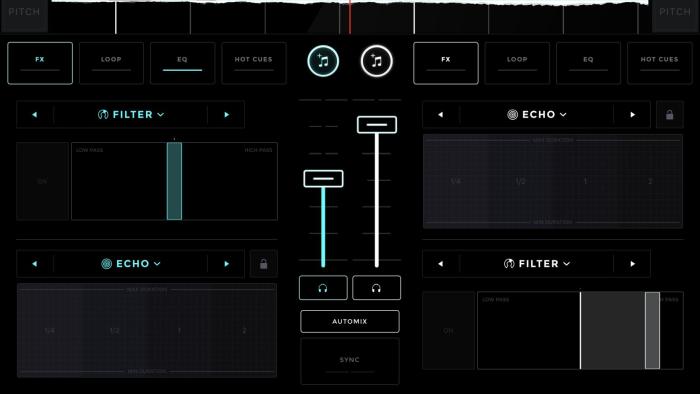700x394 pixels.
Task: Select 2 beats in left echo pad
Action: point(244,331)
